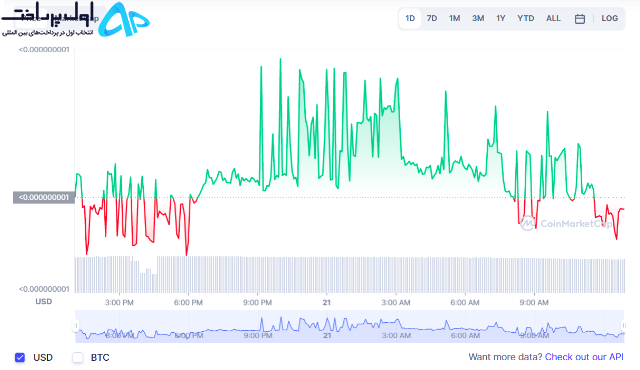Grab the left range slider handle
Viewport: 640px width, 370px height.
76,326
